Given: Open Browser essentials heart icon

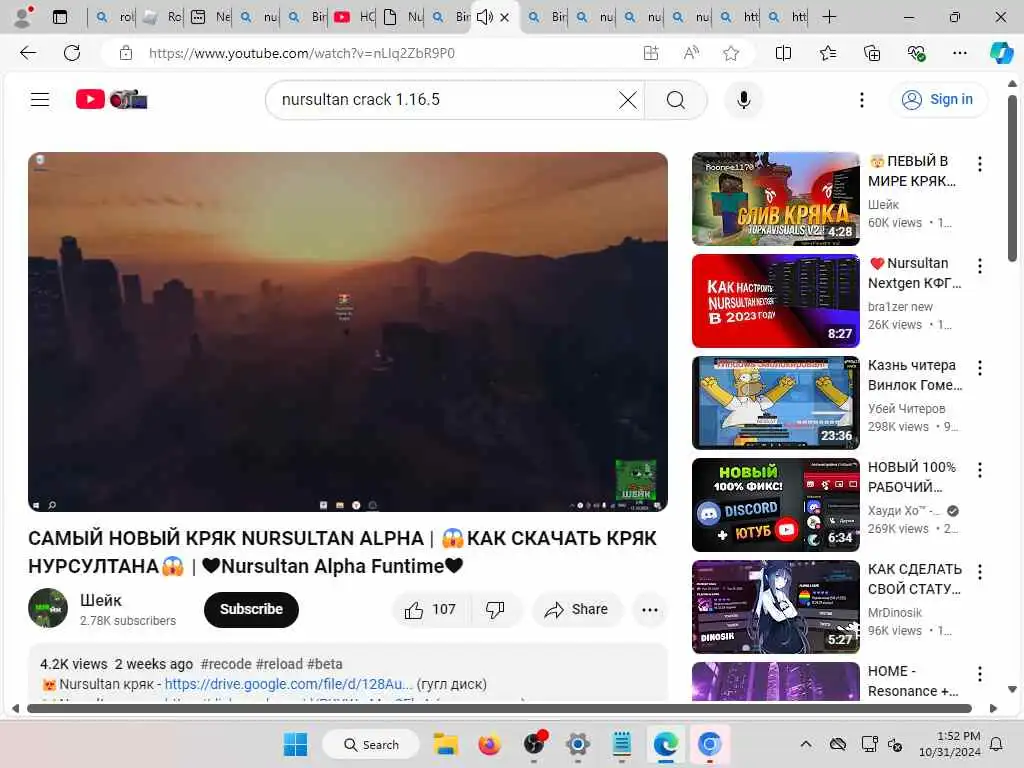Looking at the screenshot, I should [916, 53].
